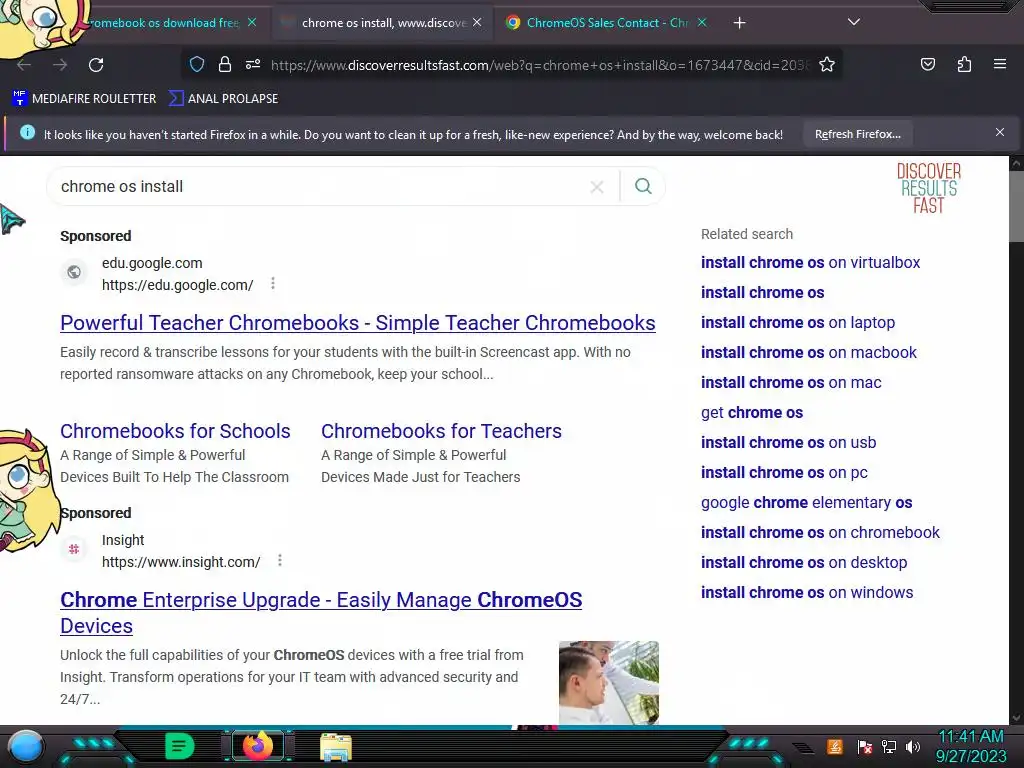
Task: Select install chrome os on usb
Action: (x=788, y=443)
